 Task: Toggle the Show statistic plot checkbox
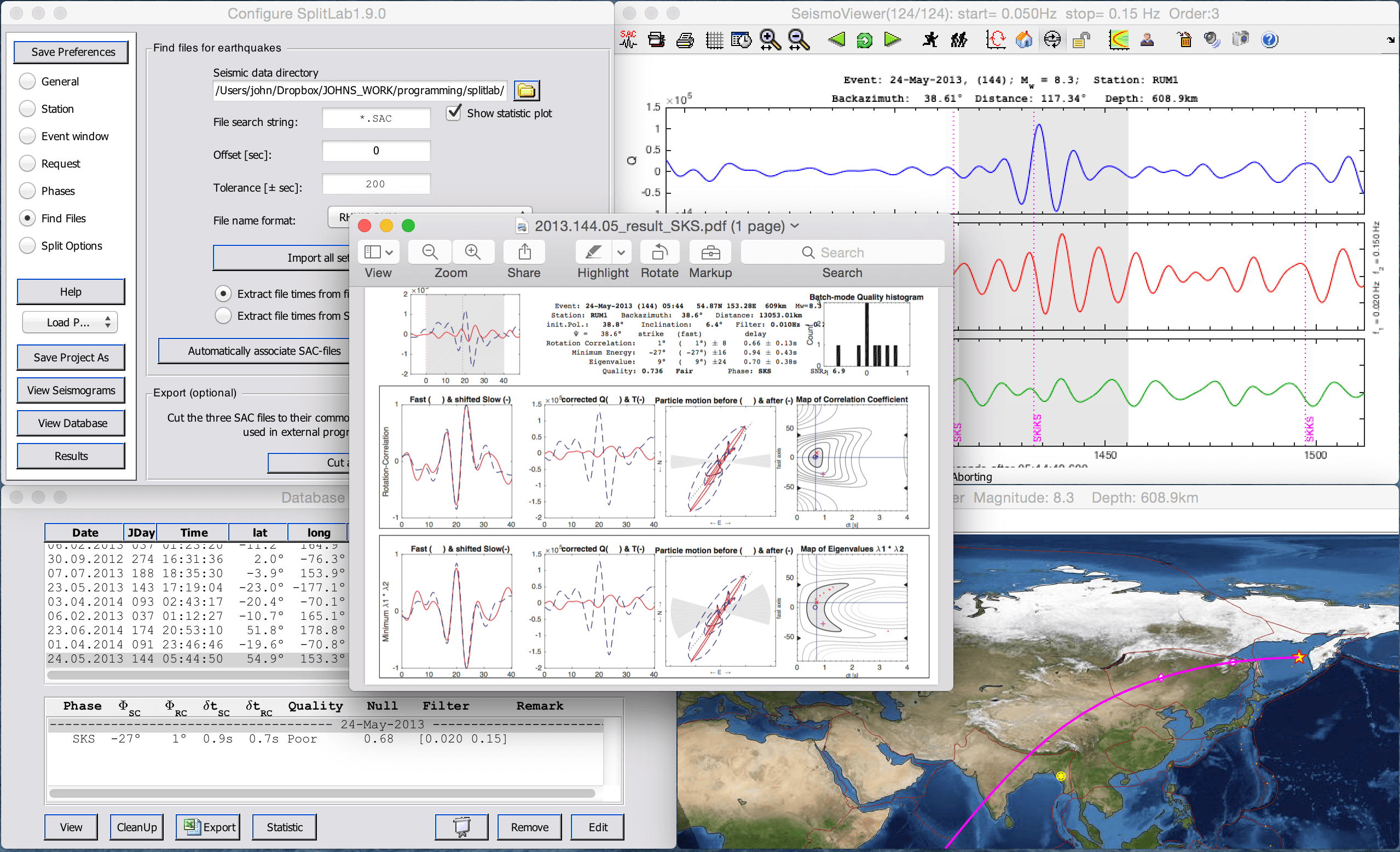pyautogui.click(x=453, y=113)
